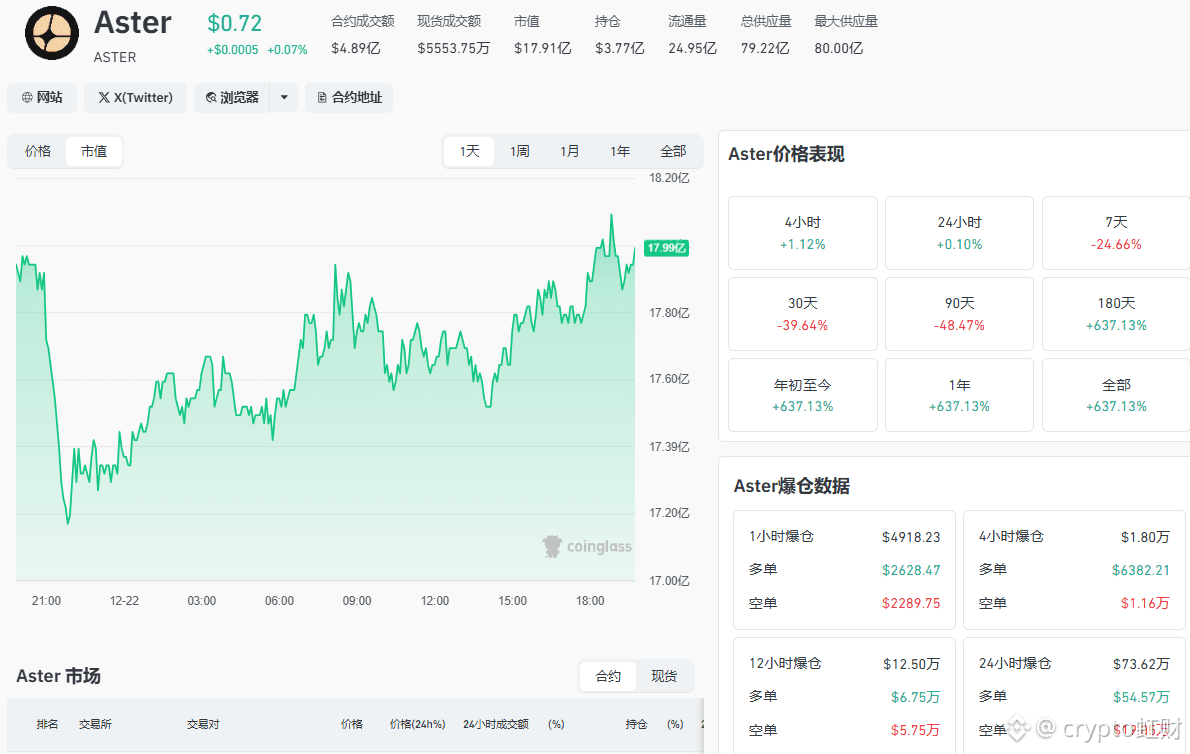Viewport: 1190px width, 754px height.
Task: Sort the table by 持仓 column
Action: pyautogui.click(x=636, y=724)
